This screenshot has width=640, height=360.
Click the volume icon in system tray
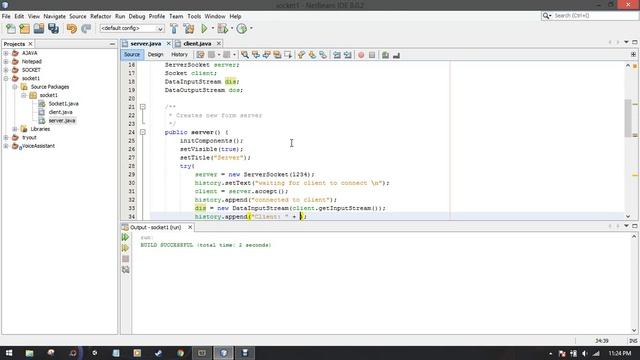click(x=585, y=353)
